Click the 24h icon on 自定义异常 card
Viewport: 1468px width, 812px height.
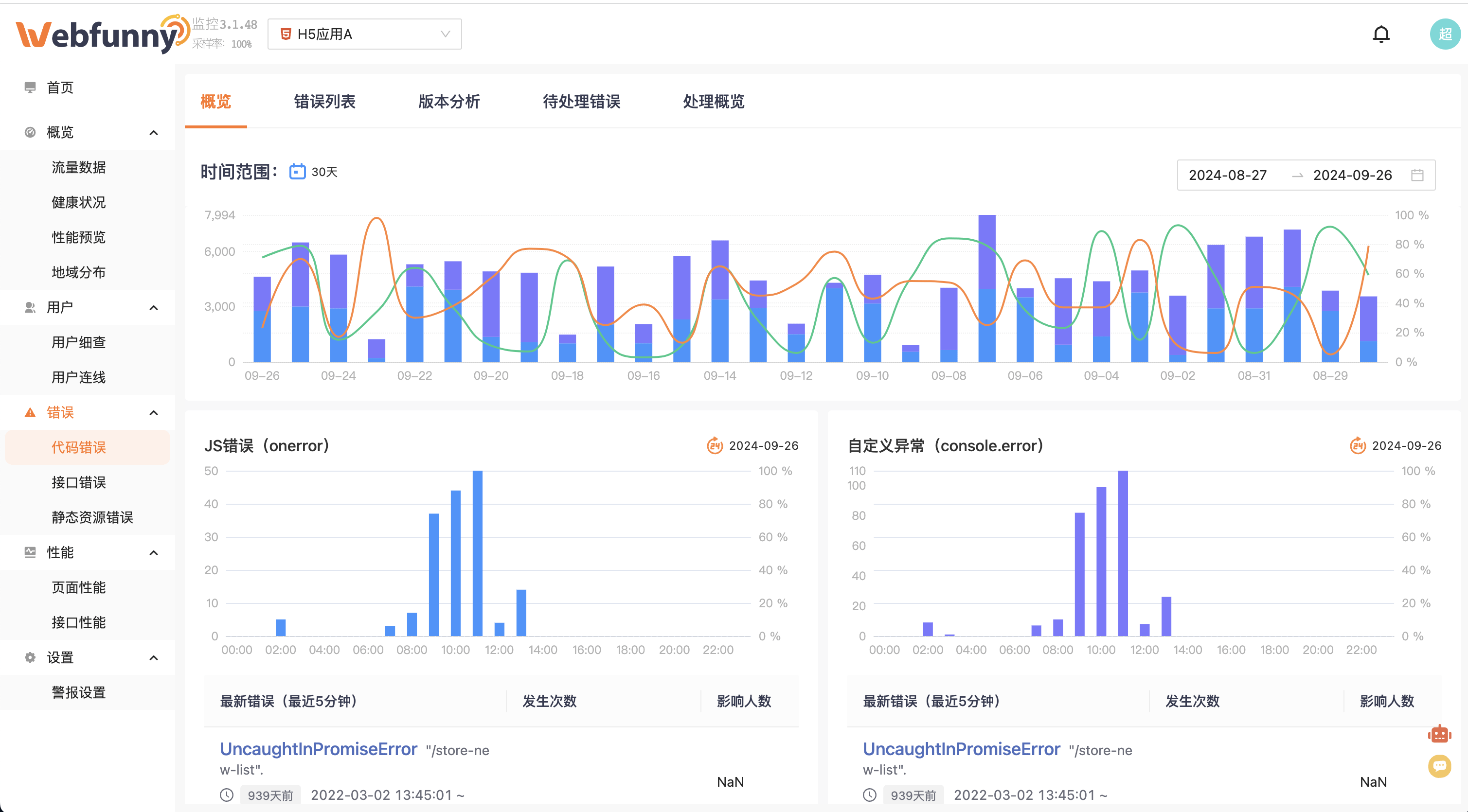click(1358, 445)
